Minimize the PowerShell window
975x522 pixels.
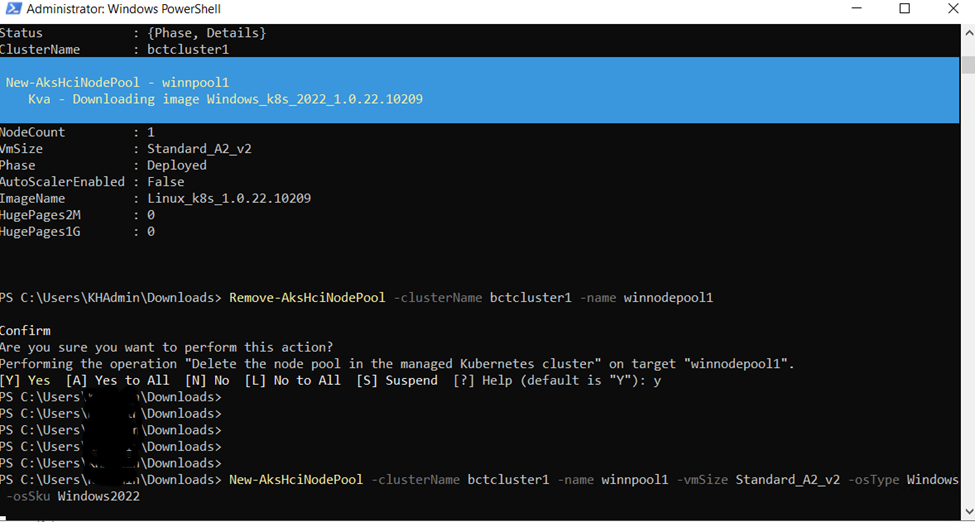click(x=857, y=9)
